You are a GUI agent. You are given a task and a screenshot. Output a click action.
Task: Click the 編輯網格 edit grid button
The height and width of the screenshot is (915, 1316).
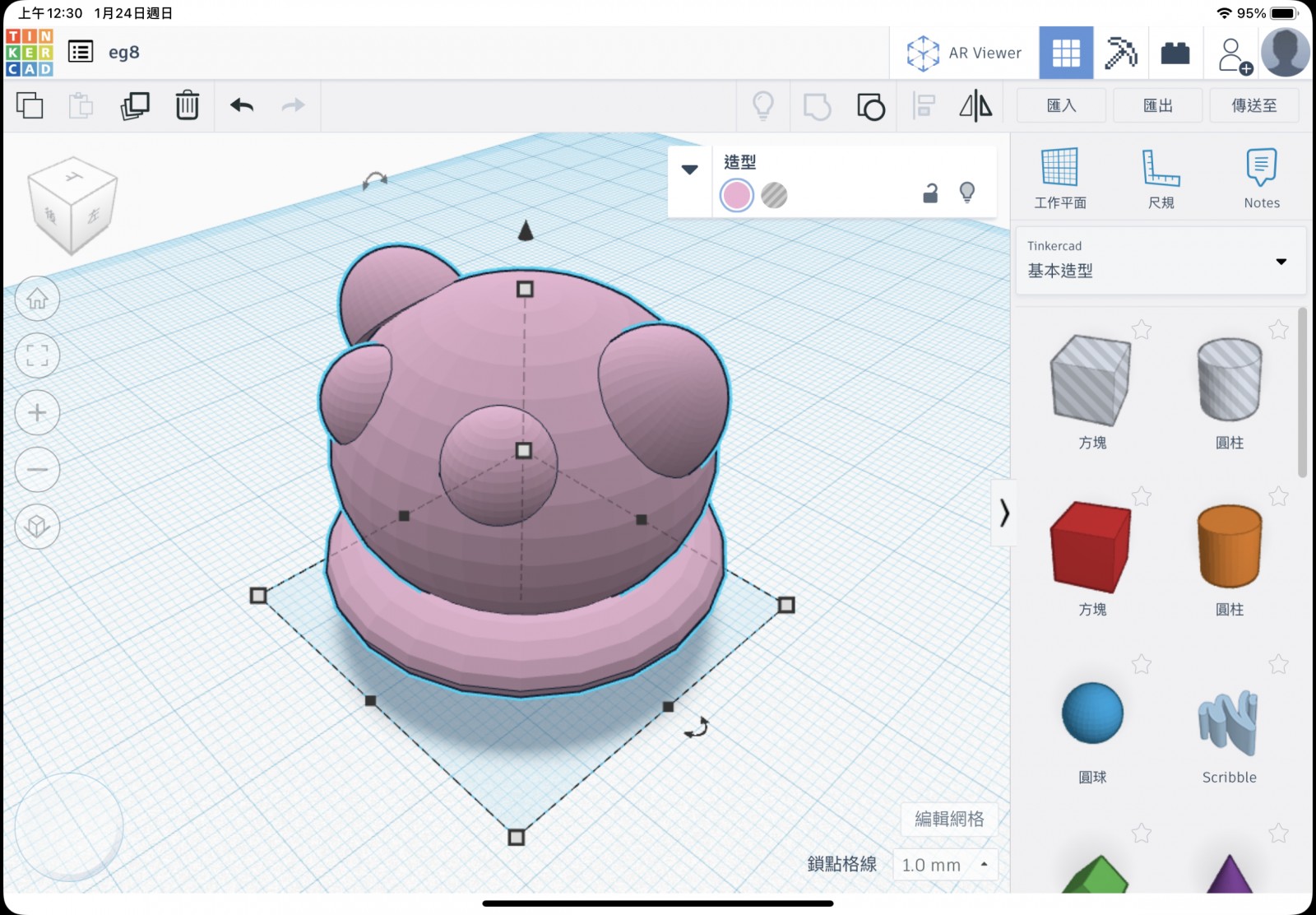(949, 819)
